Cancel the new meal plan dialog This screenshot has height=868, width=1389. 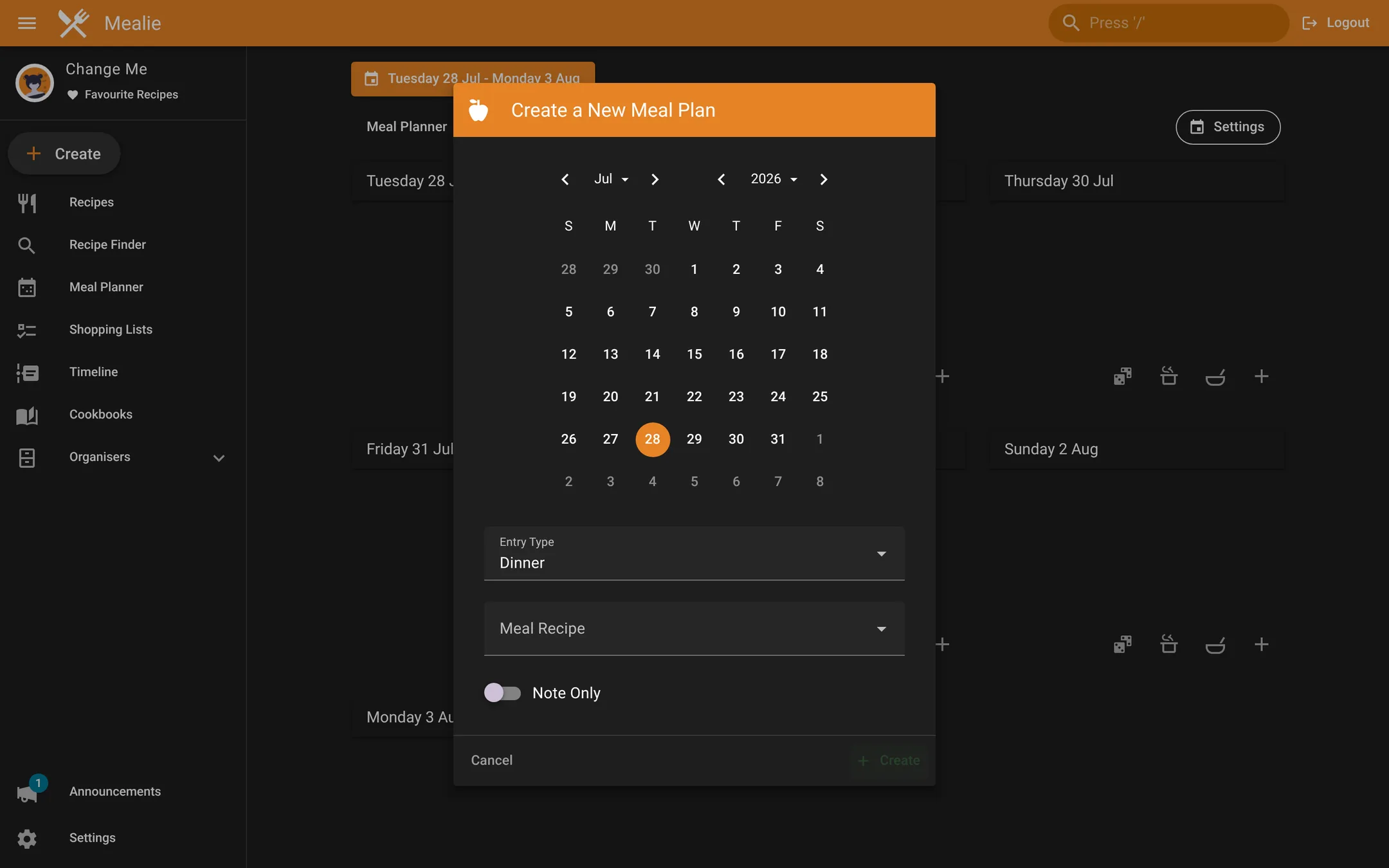(x=492, y=761)
